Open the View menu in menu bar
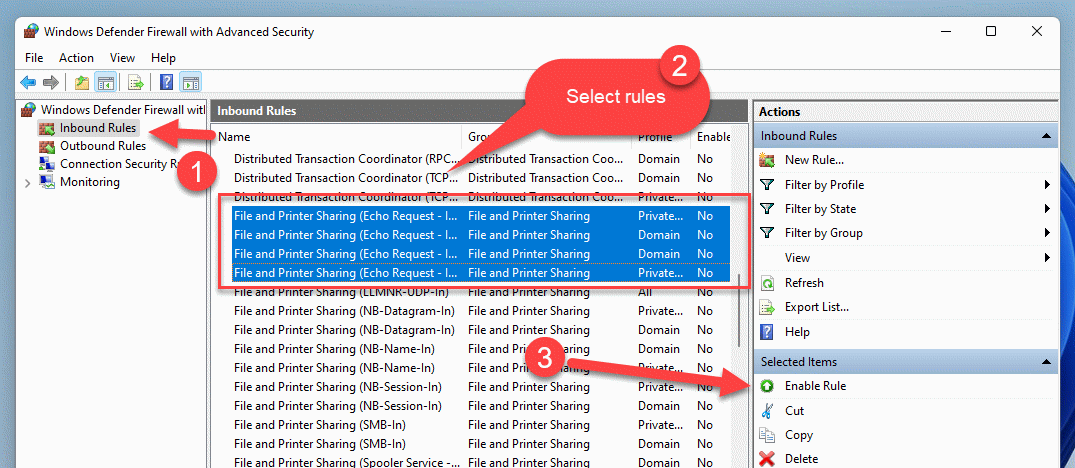 [x=122, y=58]
